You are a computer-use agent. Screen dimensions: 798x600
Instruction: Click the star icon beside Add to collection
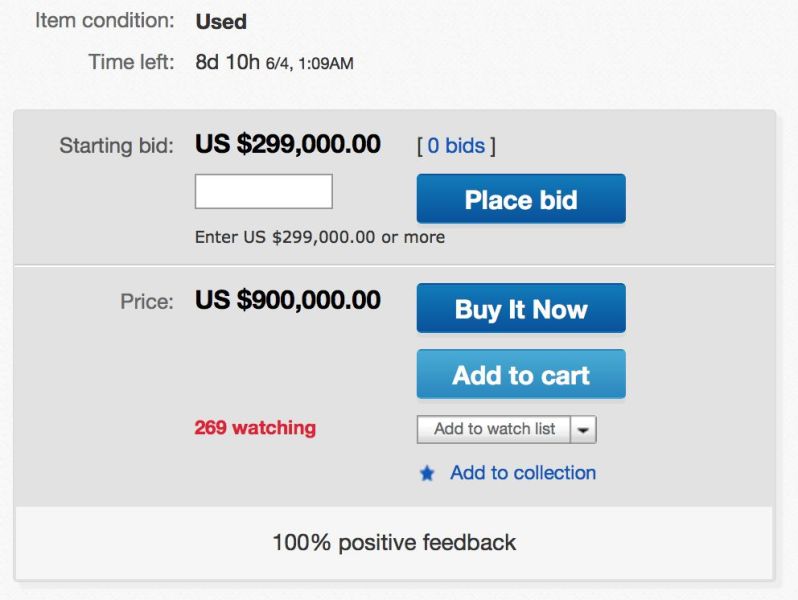(x=427, y=474)
